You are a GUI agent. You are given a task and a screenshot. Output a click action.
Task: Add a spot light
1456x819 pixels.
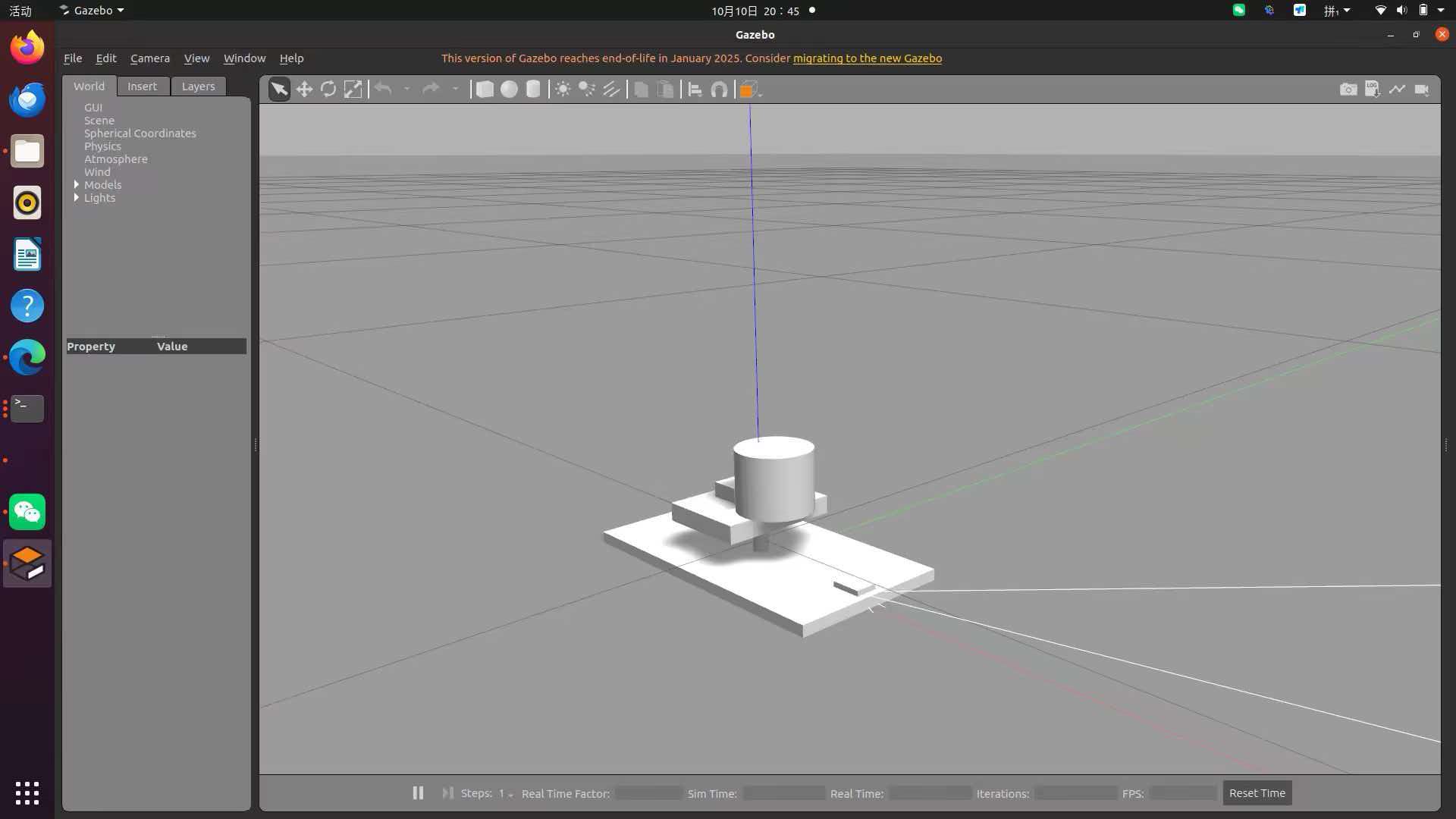tap(587, 89)
